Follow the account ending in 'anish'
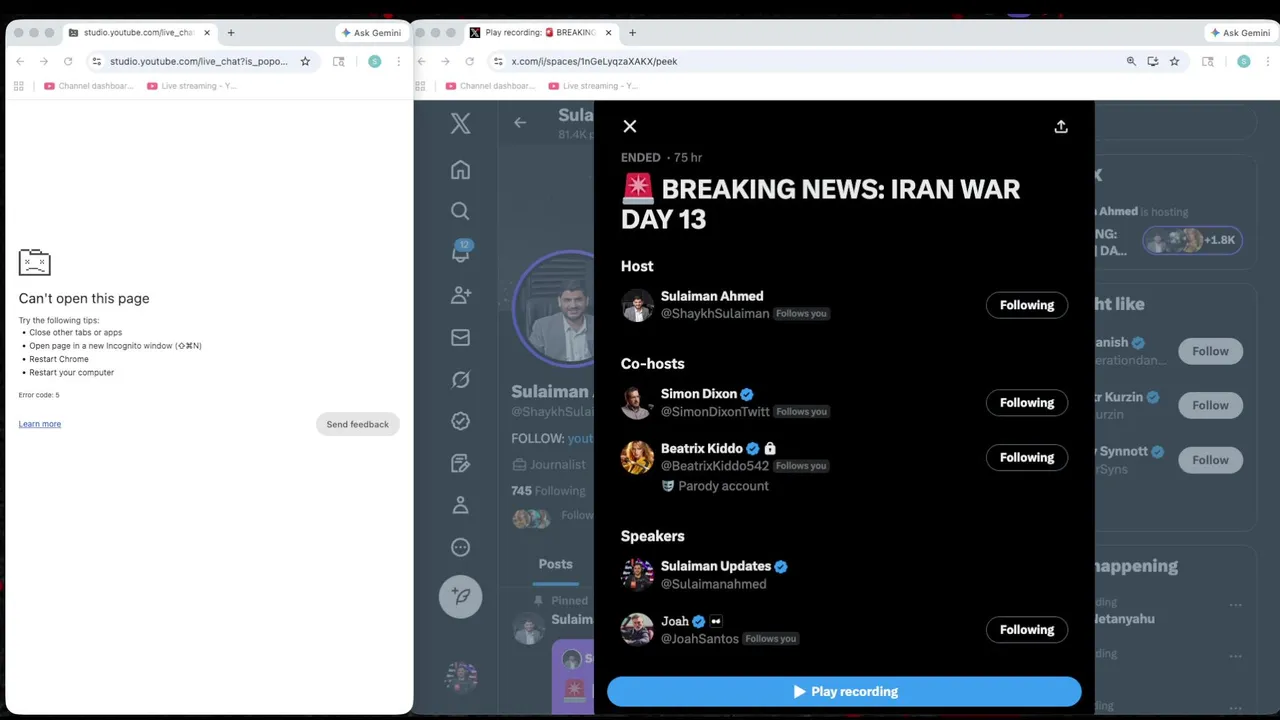Image resolution: width=1280 pixels, height=720 pixels. 1210,351
